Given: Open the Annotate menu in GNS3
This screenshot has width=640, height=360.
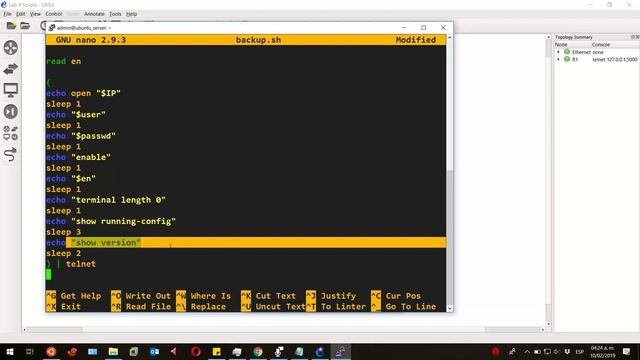Looking at the screenshot, I should (x=94, y=14).
